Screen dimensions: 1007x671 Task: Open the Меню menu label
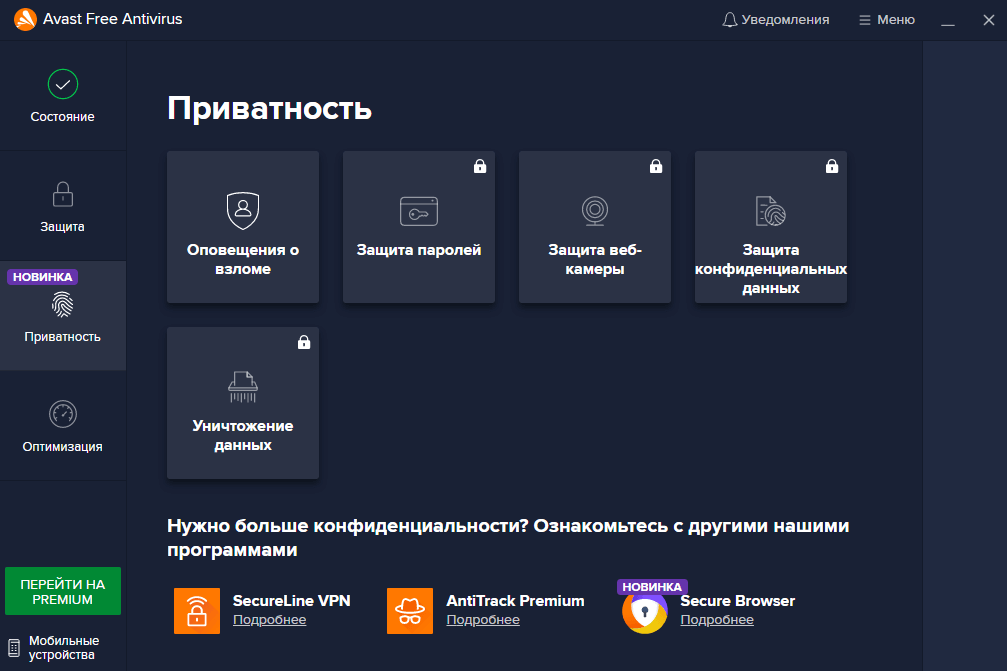pos(896,20)
